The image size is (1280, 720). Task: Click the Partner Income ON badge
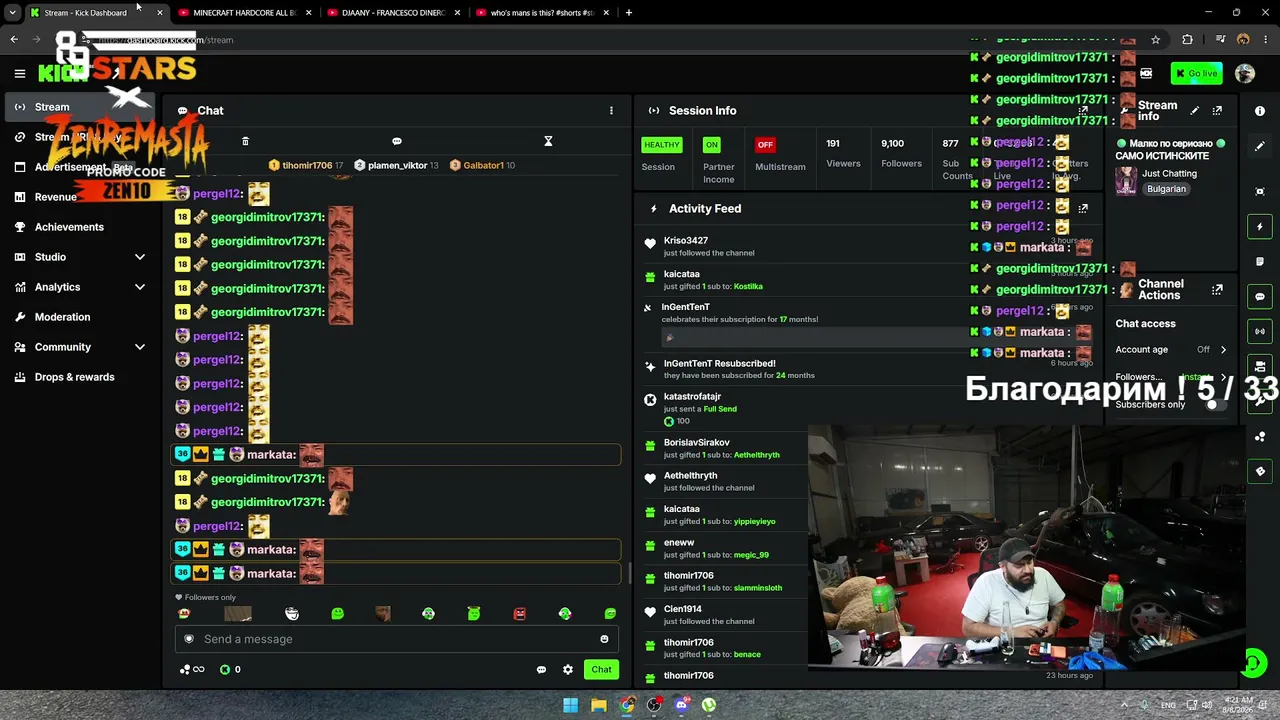[711, 145]
